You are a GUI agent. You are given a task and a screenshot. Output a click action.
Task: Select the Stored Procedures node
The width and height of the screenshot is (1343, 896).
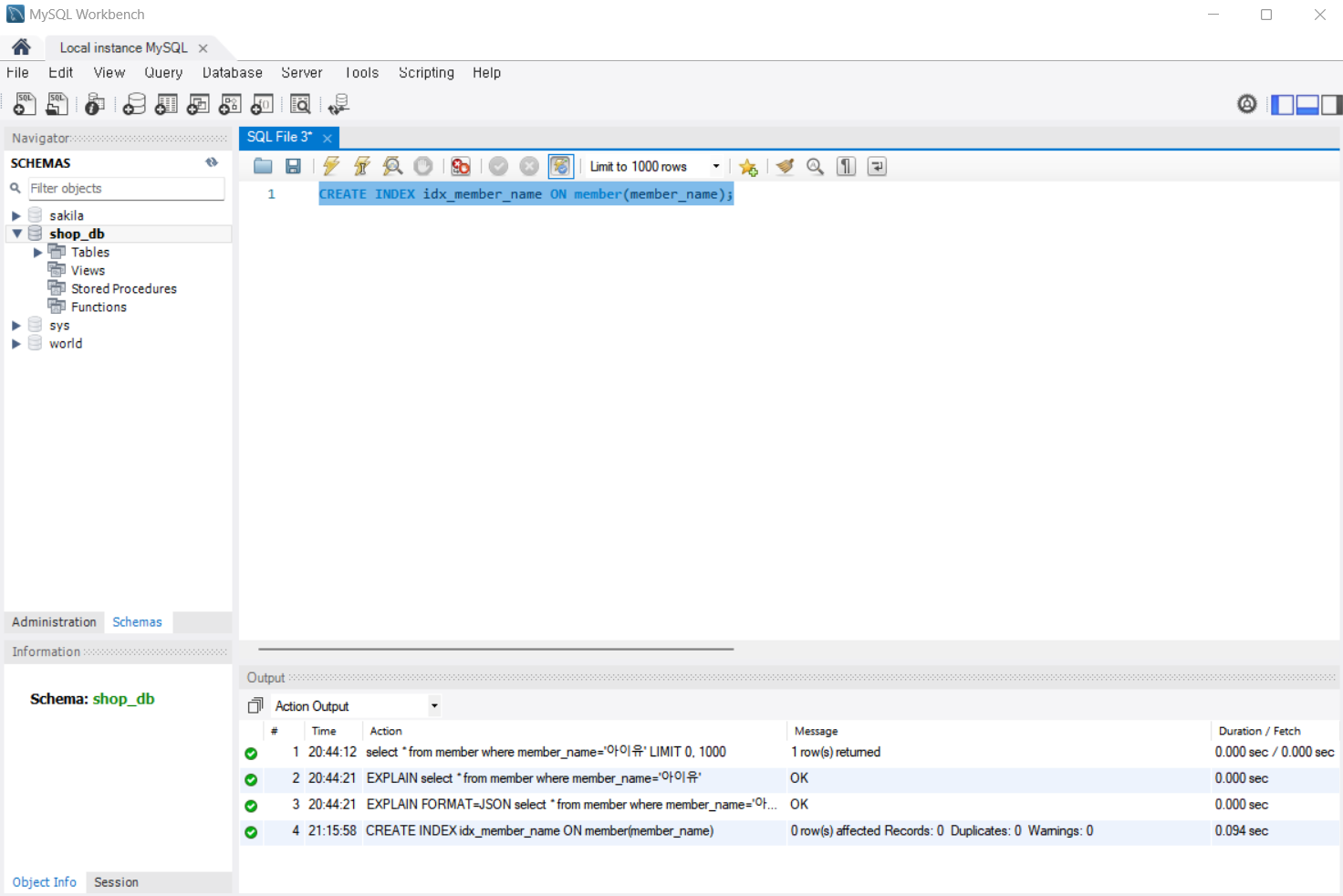click(x=123, y=288)
